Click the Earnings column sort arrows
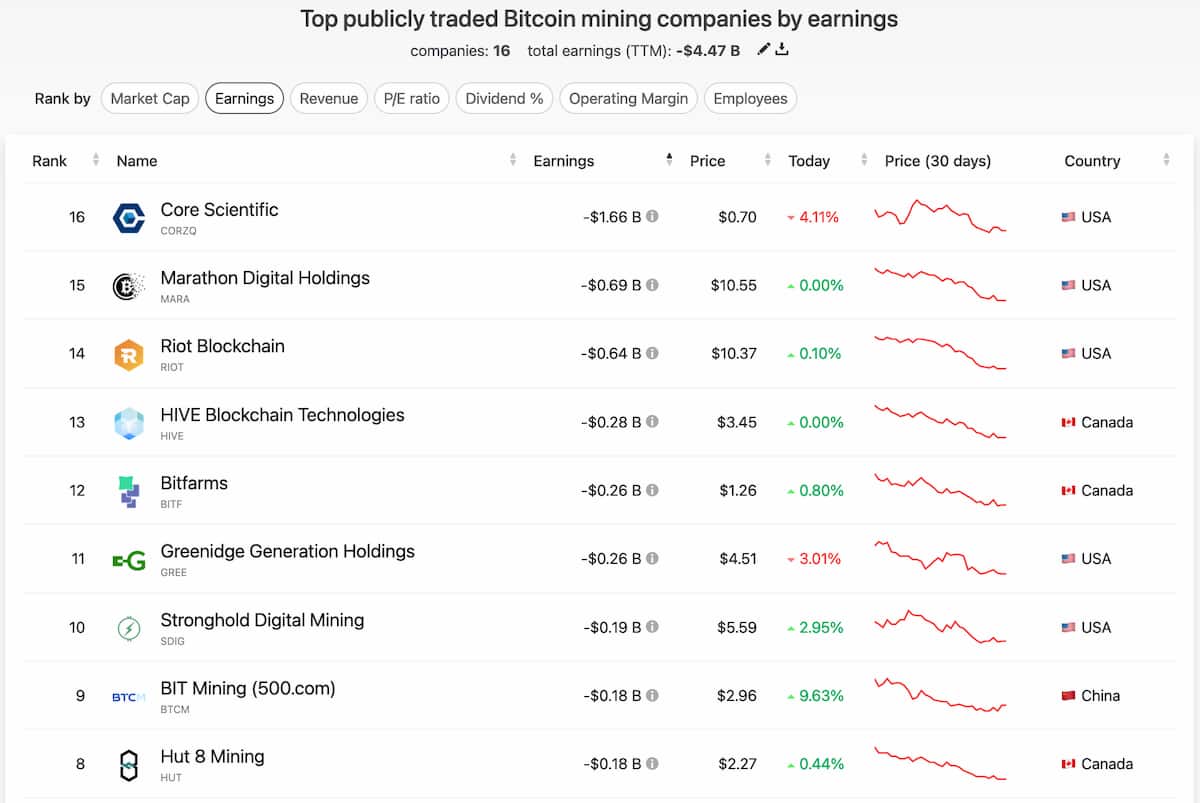The width and height of the screenshot is (1200, 803). pyautogui.click(x=669, y=160)
